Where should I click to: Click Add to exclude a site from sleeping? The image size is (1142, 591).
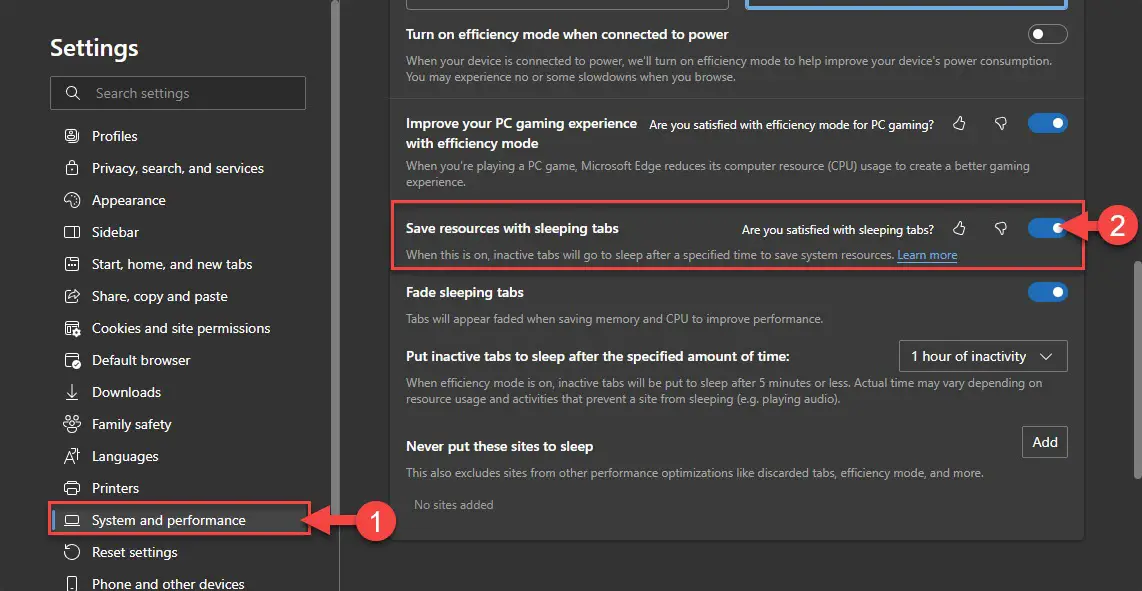point(1044,442)
